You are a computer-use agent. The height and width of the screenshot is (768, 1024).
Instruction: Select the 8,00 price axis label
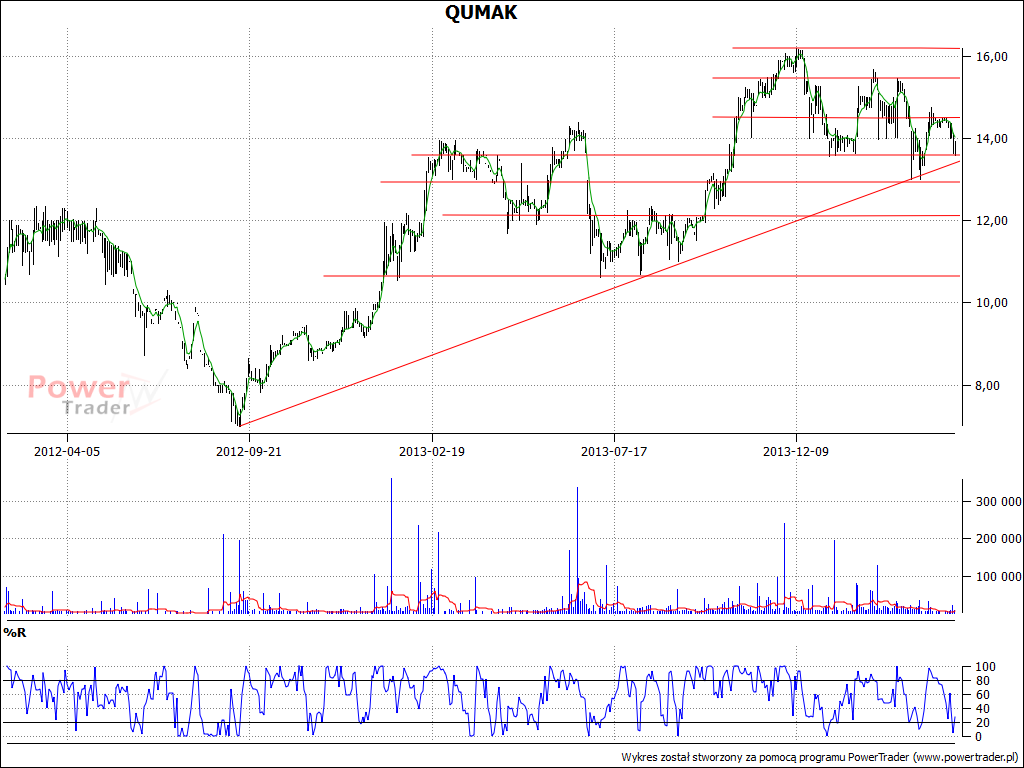click(987, 385)
